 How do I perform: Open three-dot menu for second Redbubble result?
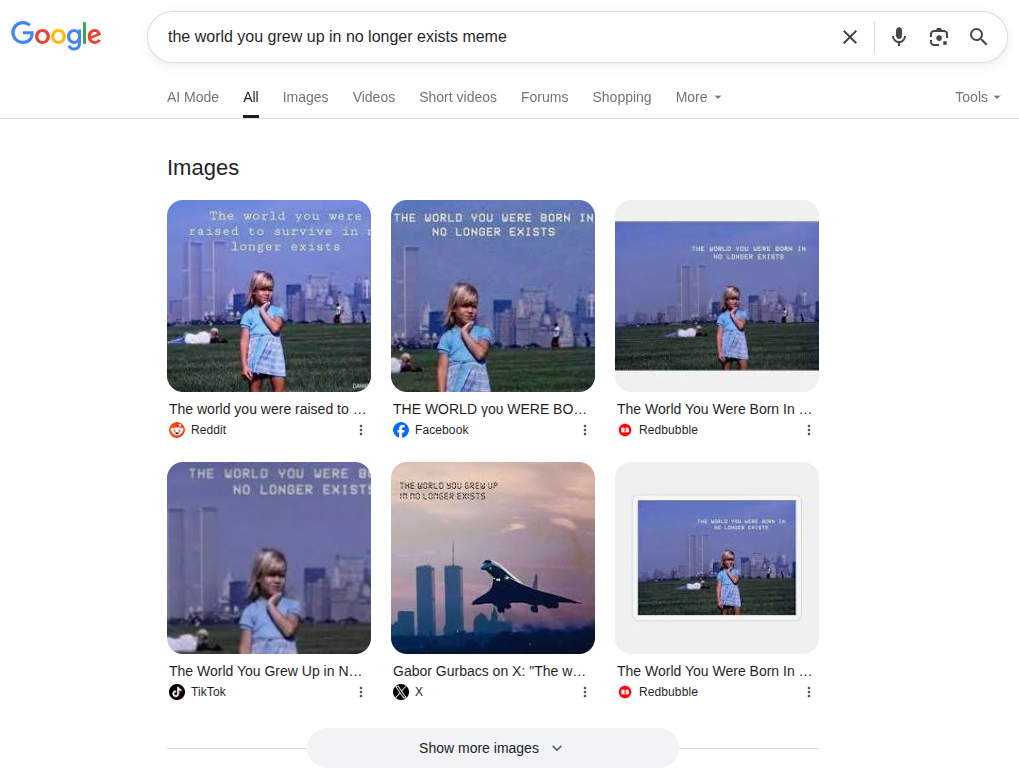[808, 692]
